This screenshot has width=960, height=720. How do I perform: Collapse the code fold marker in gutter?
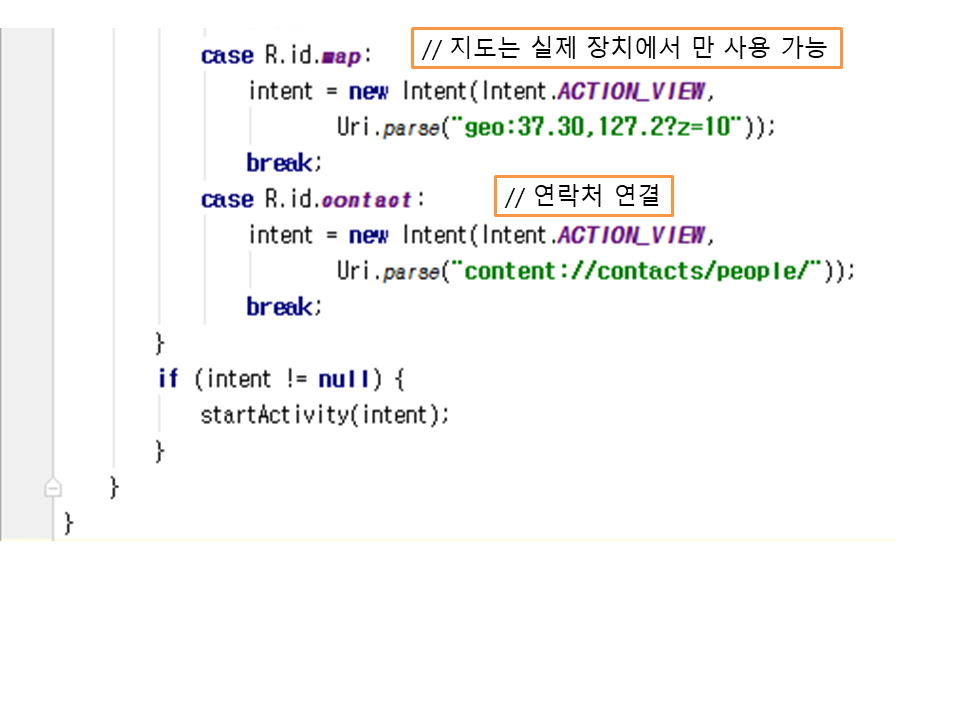click(53, 487)
